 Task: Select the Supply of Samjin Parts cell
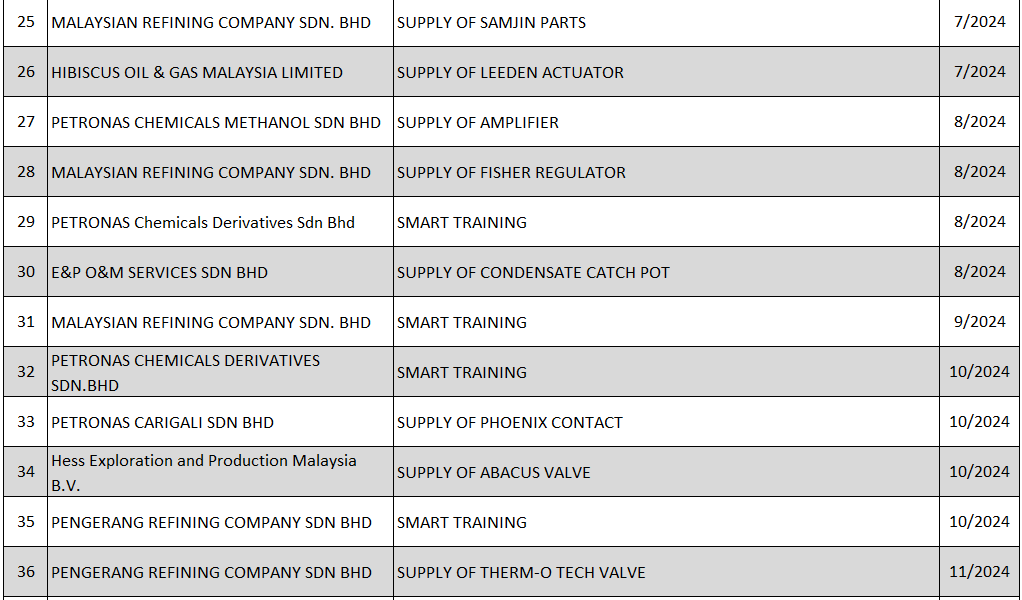(x=491, y=22)
